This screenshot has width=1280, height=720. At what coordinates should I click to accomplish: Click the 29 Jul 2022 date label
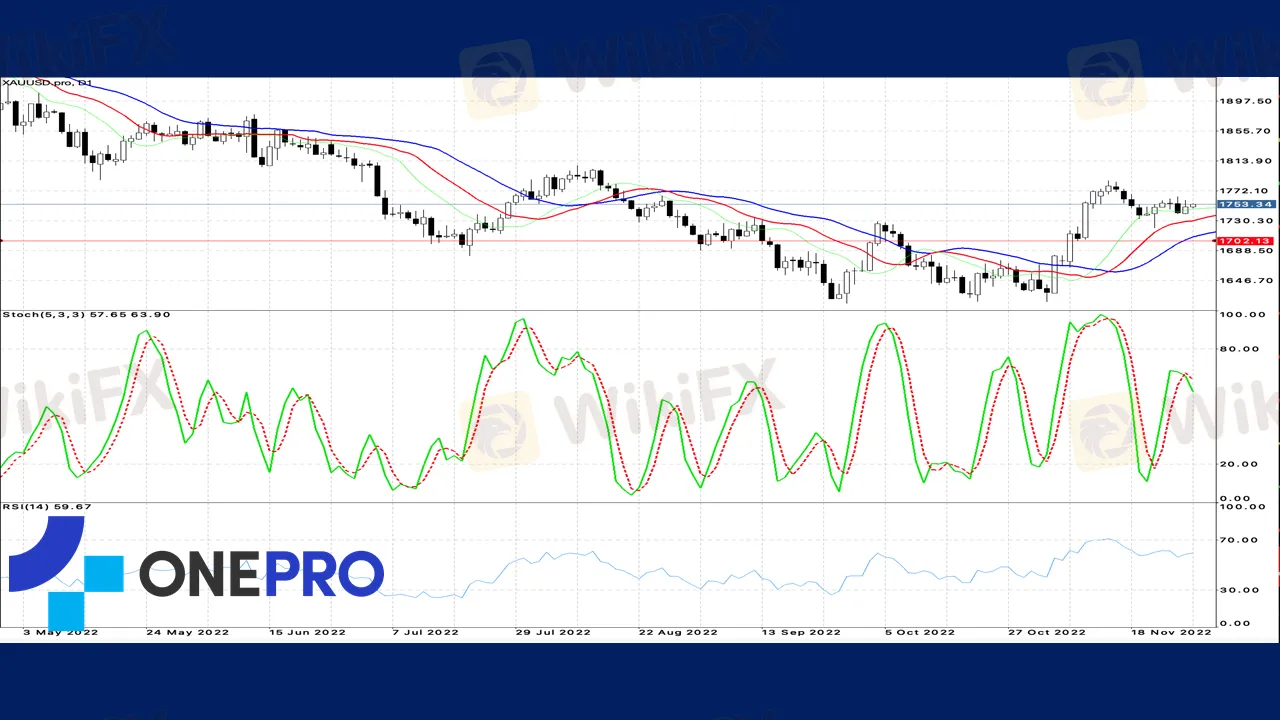click(x=552, y=632)
